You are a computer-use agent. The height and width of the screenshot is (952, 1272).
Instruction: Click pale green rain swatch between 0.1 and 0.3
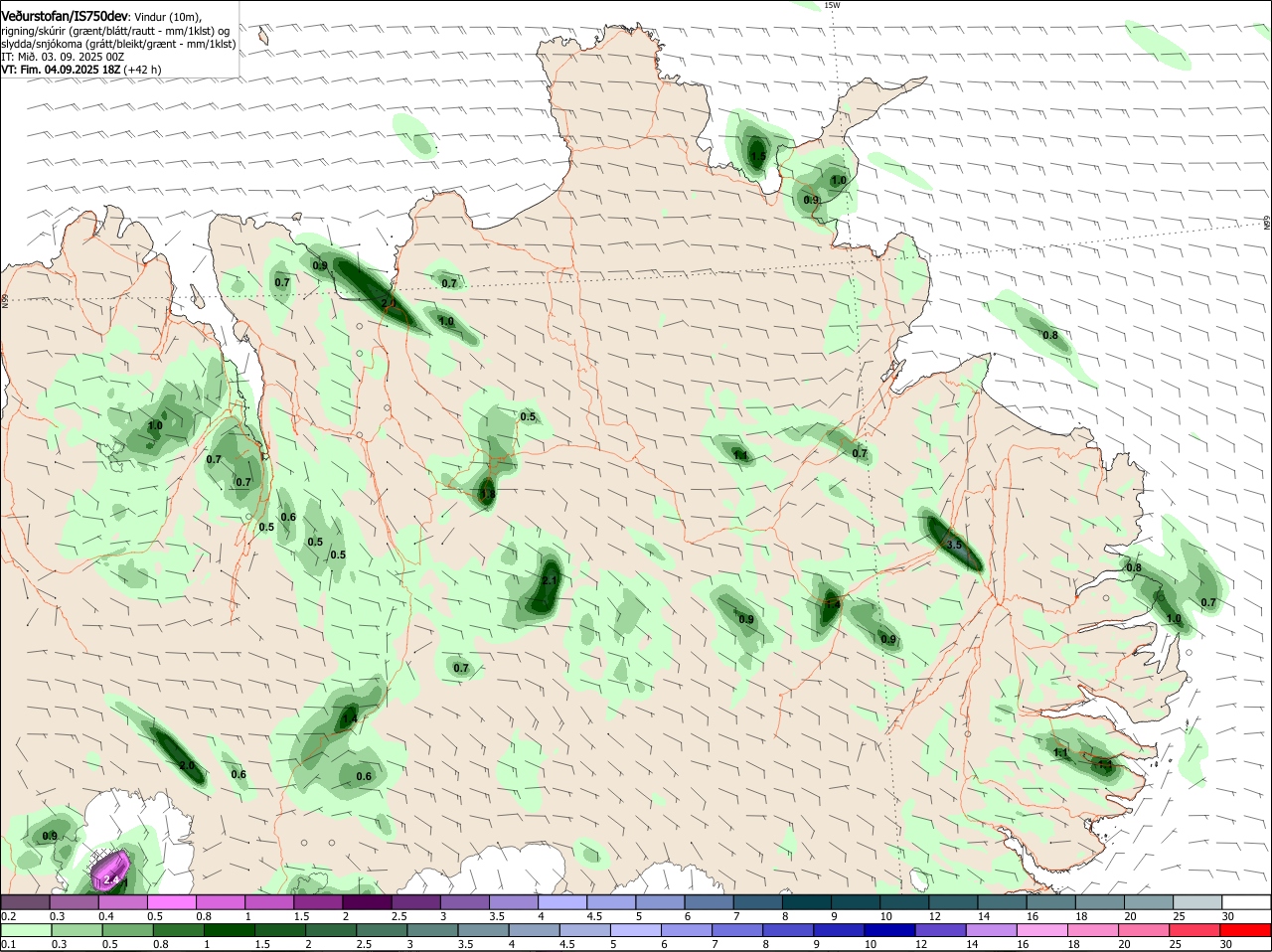[29, 930]
